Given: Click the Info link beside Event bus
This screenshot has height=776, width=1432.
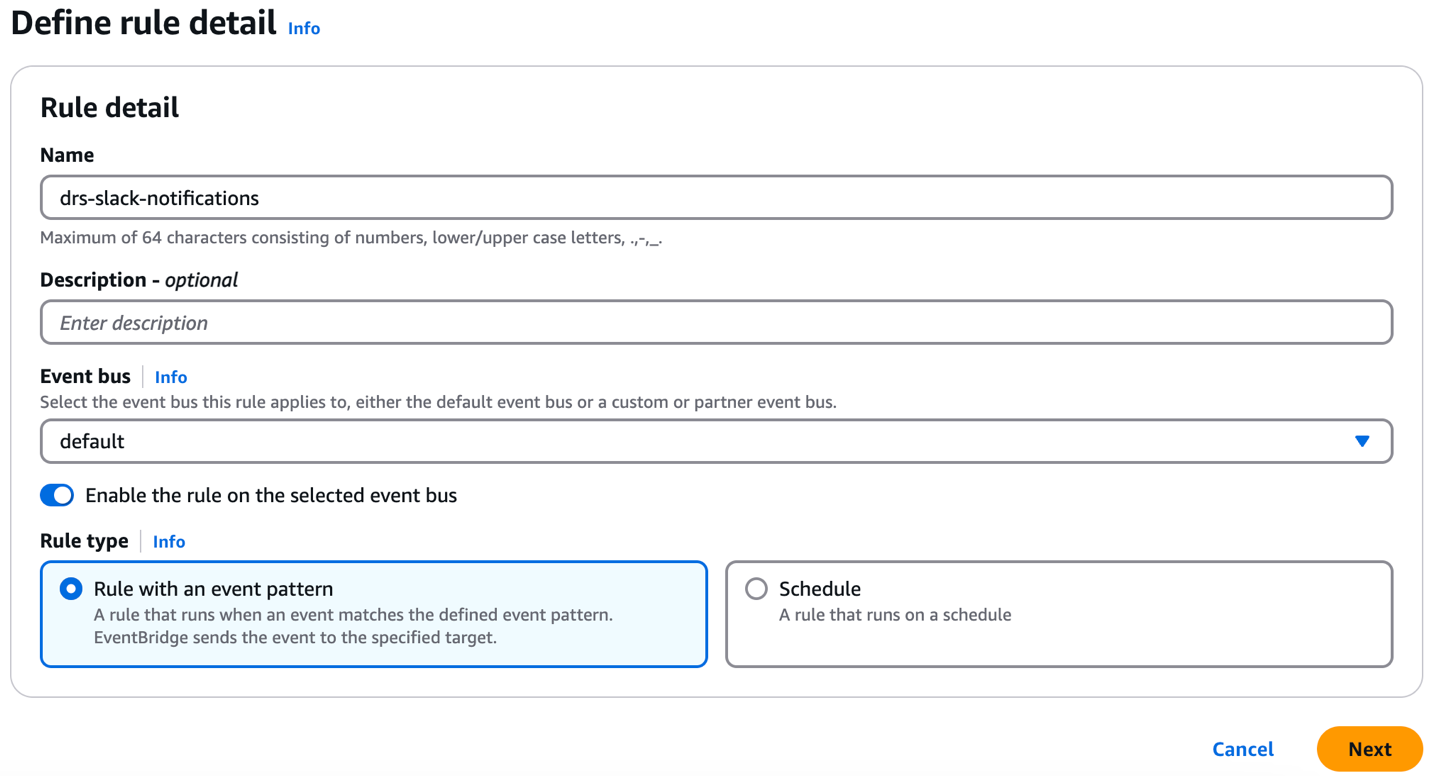Looking at the screenshot, I should point(170,377).
